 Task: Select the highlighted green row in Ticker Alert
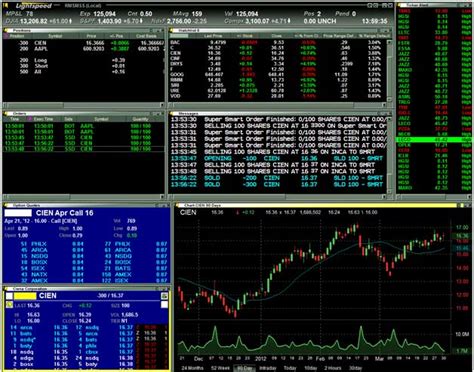[434, 140]
